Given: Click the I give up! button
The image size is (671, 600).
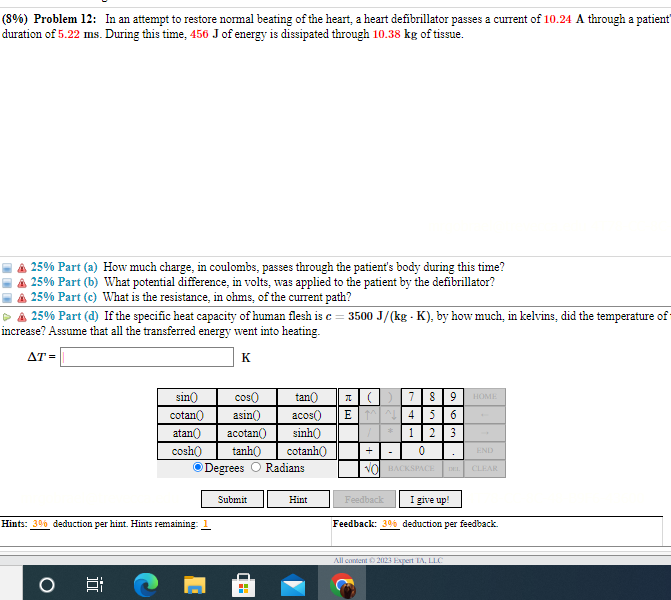Looking at the screenshot, I should click(x=430, y=499).
